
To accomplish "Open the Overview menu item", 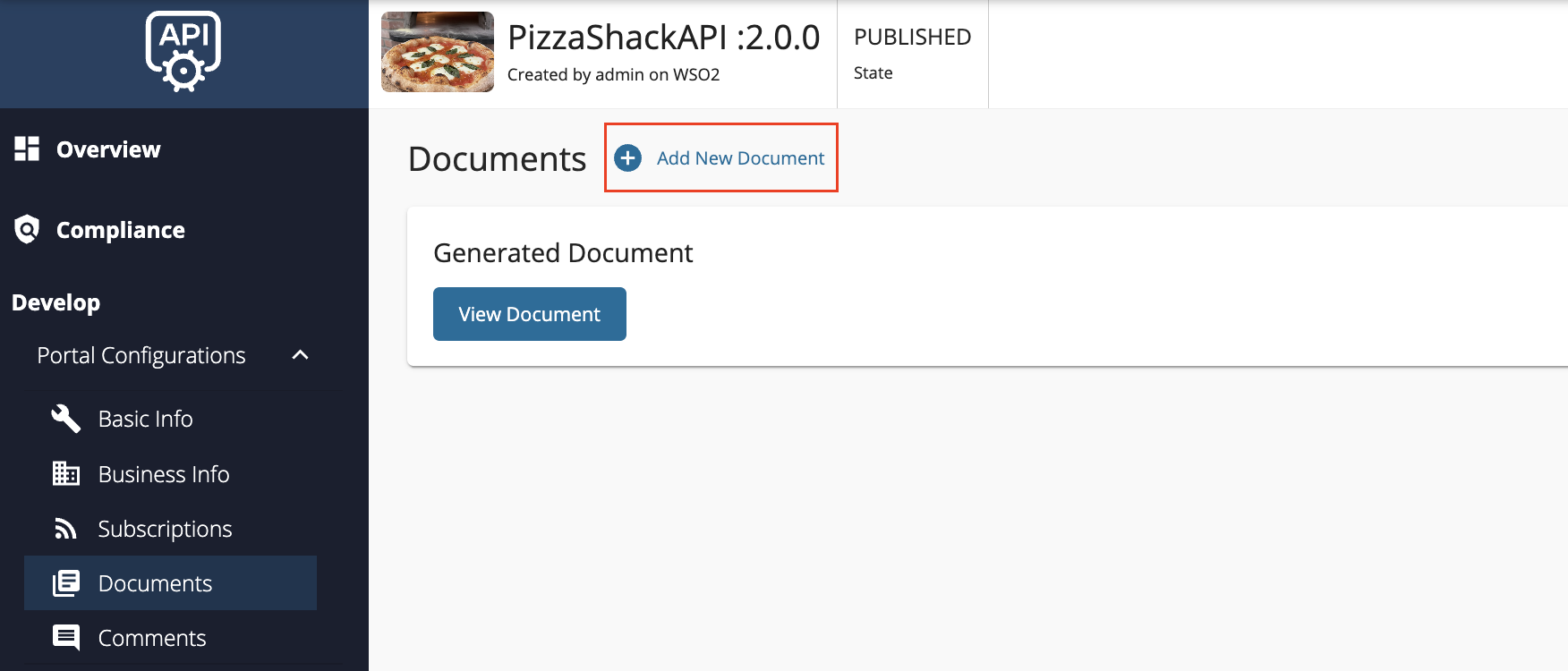I will point(108,149).
